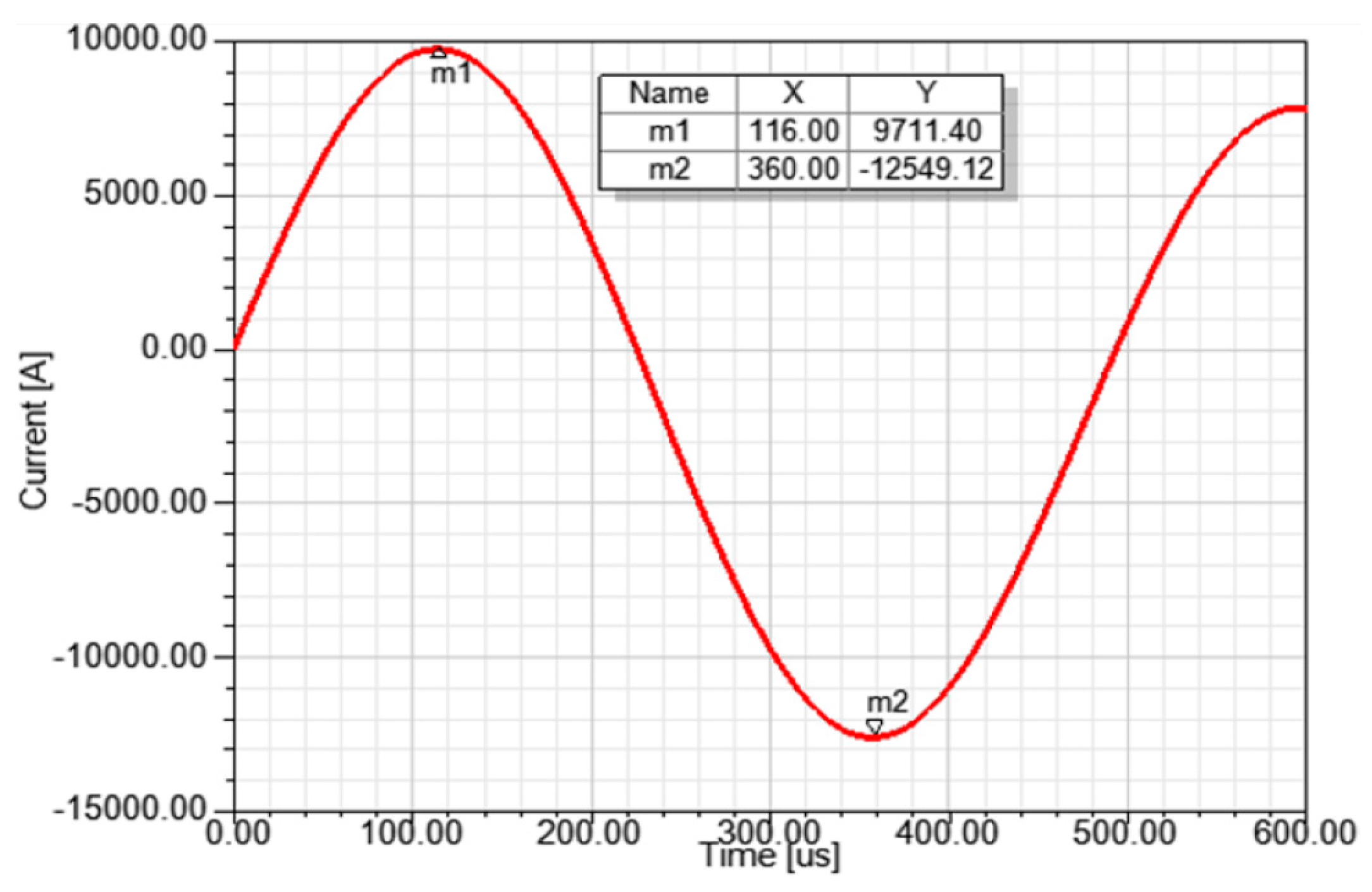
Task: Click the 116.00 X value cell
Action: [793, 132]
